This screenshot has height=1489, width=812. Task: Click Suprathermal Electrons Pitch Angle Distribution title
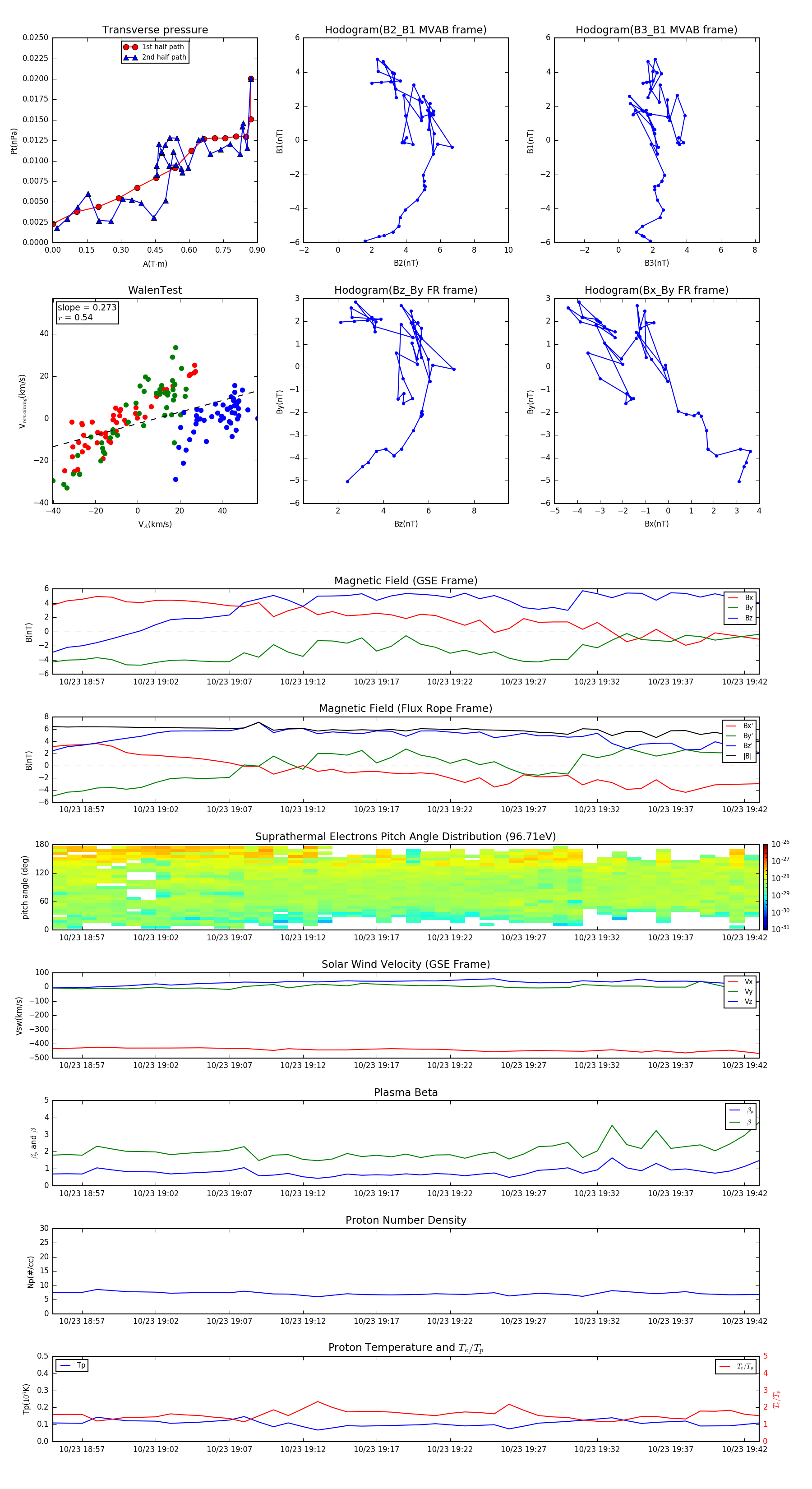[406, 837]
